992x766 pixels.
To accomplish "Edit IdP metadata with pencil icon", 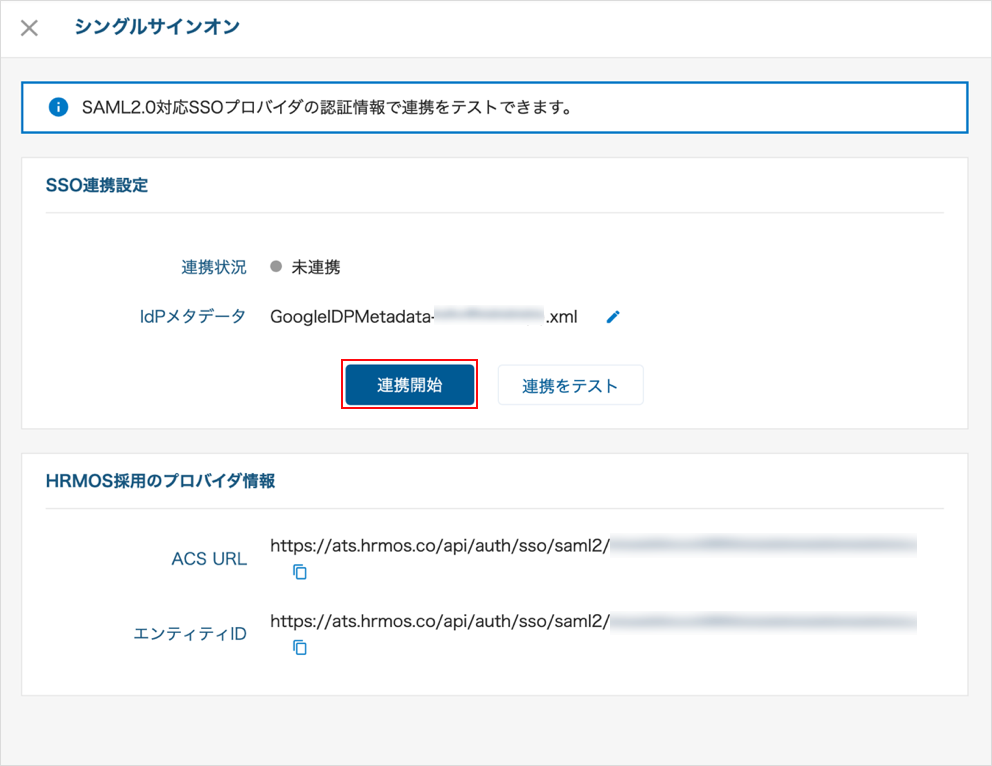I will (x=613, y=317).
